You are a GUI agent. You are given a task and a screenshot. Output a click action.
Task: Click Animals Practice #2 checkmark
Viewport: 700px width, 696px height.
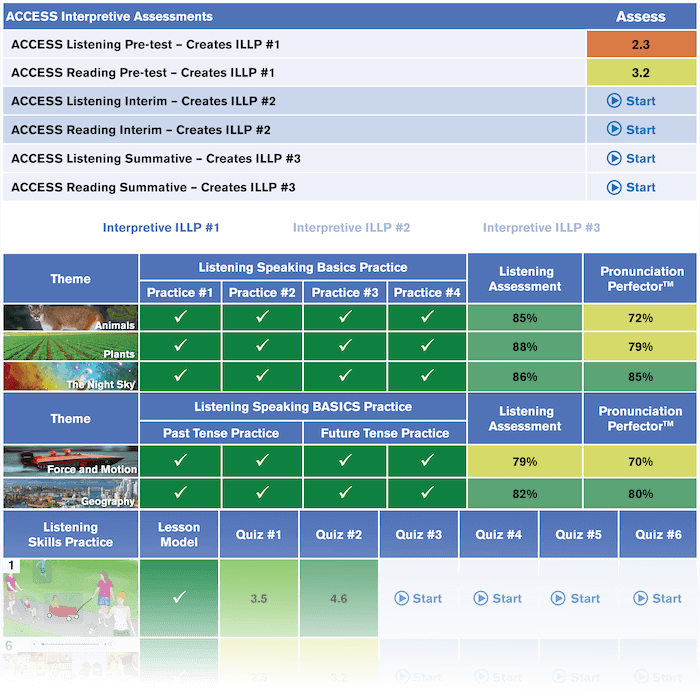(x=262, y=317)
